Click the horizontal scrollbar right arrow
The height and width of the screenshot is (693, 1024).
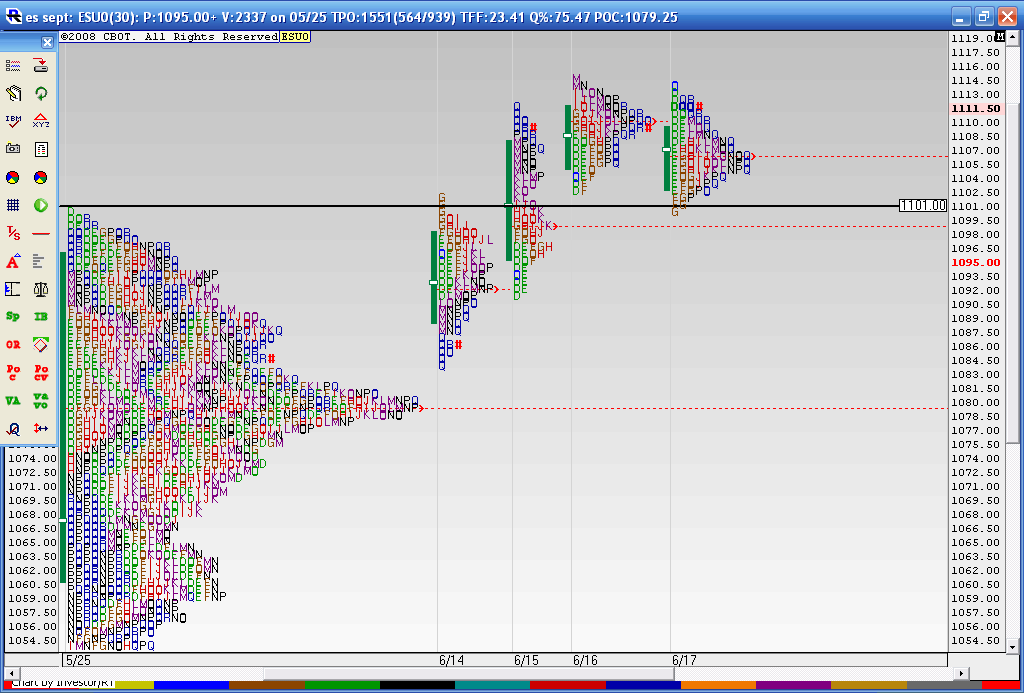tap(960, 673)
